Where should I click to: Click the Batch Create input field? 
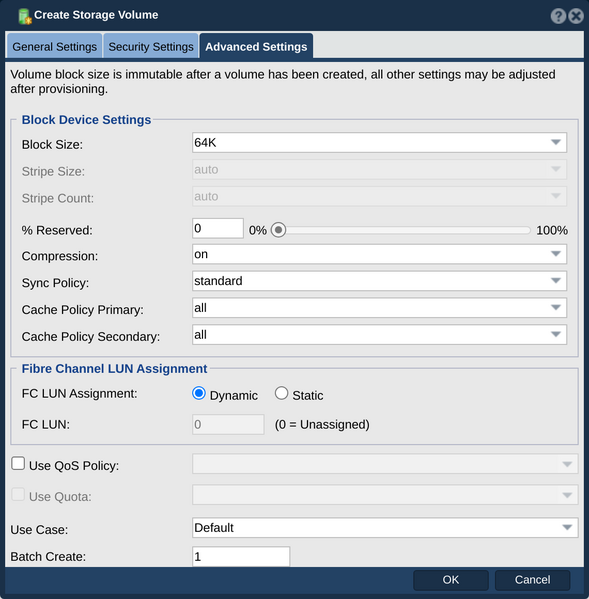click(x=241, y=557)
